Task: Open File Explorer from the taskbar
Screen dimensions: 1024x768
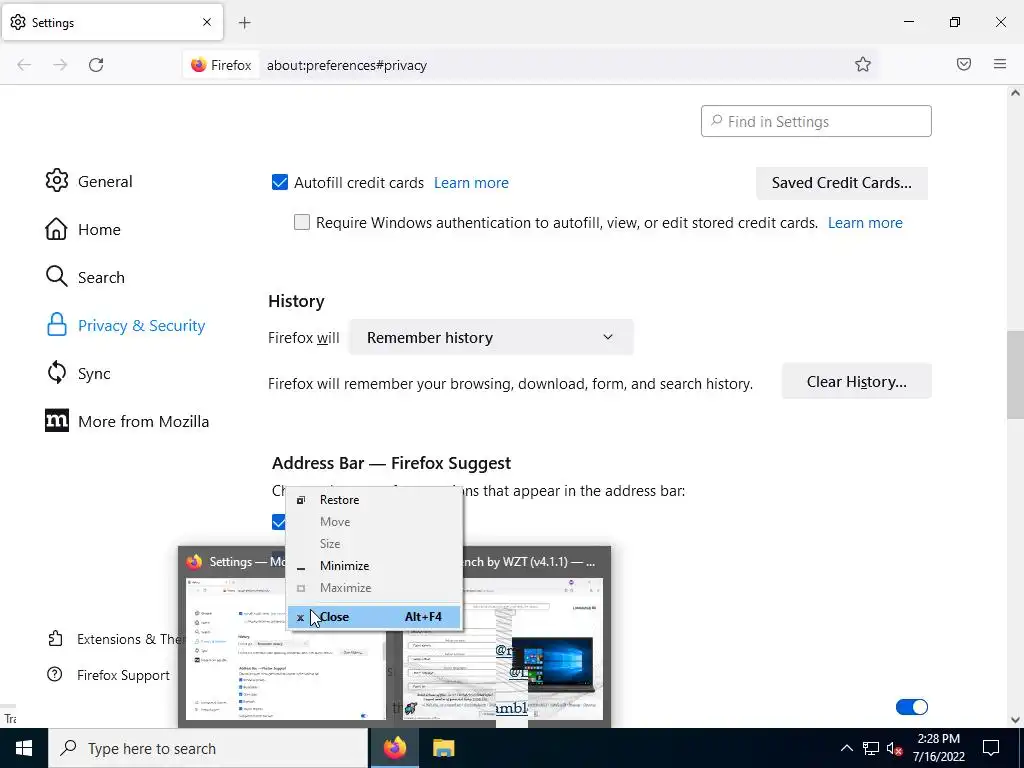Action: [443, 748]
